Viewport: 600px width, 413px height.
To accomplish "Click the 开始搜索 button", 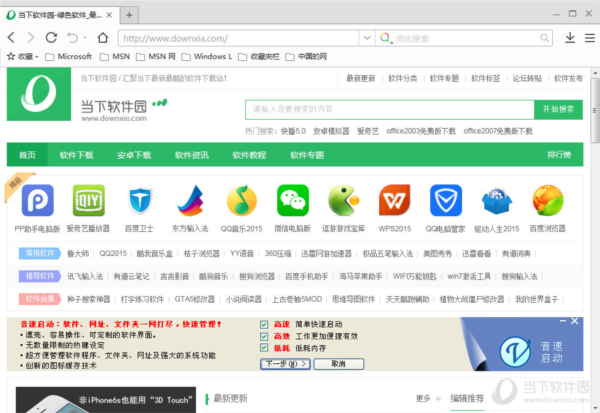I will 558,109.
